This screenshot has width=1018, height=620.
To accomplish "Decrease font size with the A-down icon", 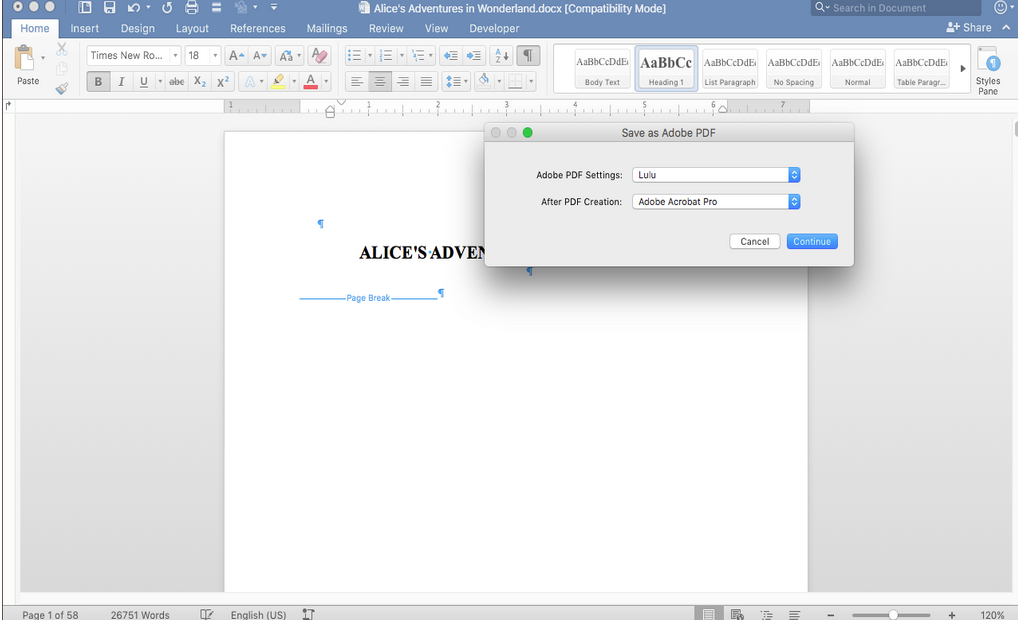I will pyautogui.click(x=260, y=56).
